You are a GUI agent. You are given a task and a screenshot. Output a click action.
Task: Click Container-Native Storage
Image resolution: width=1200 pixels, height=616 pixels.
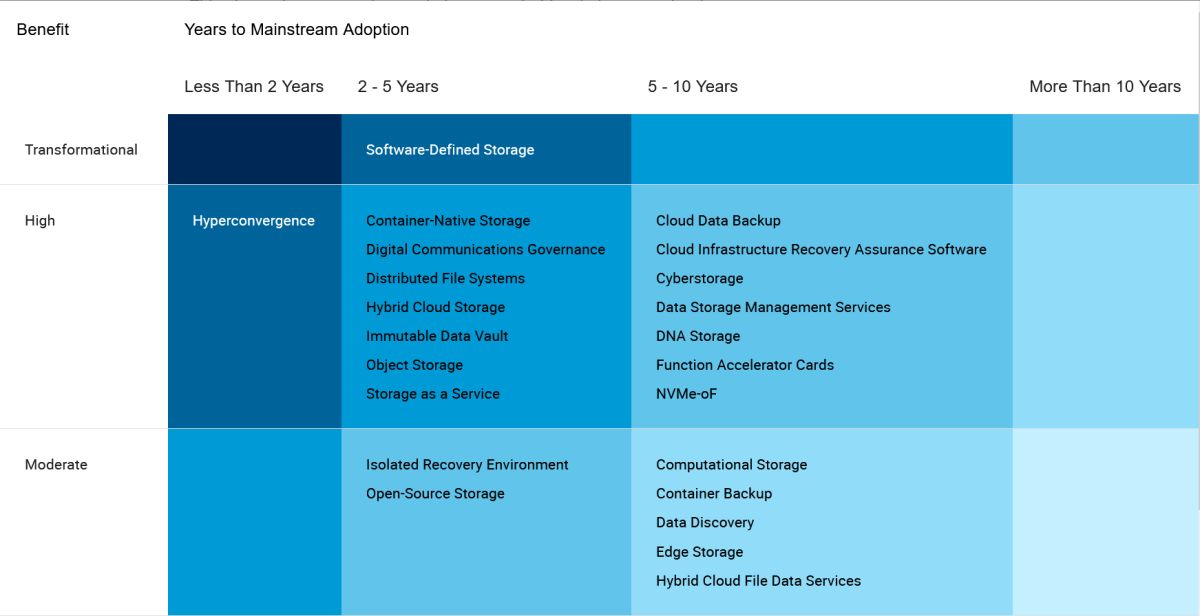[x=448, y=221]
